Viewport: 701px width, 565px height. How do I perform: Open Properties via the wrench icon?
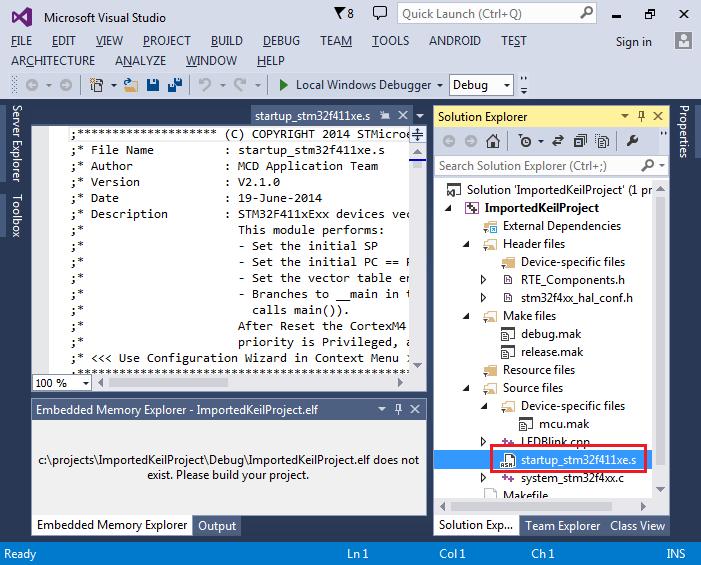pyautogui.click(x=630, y=141)
